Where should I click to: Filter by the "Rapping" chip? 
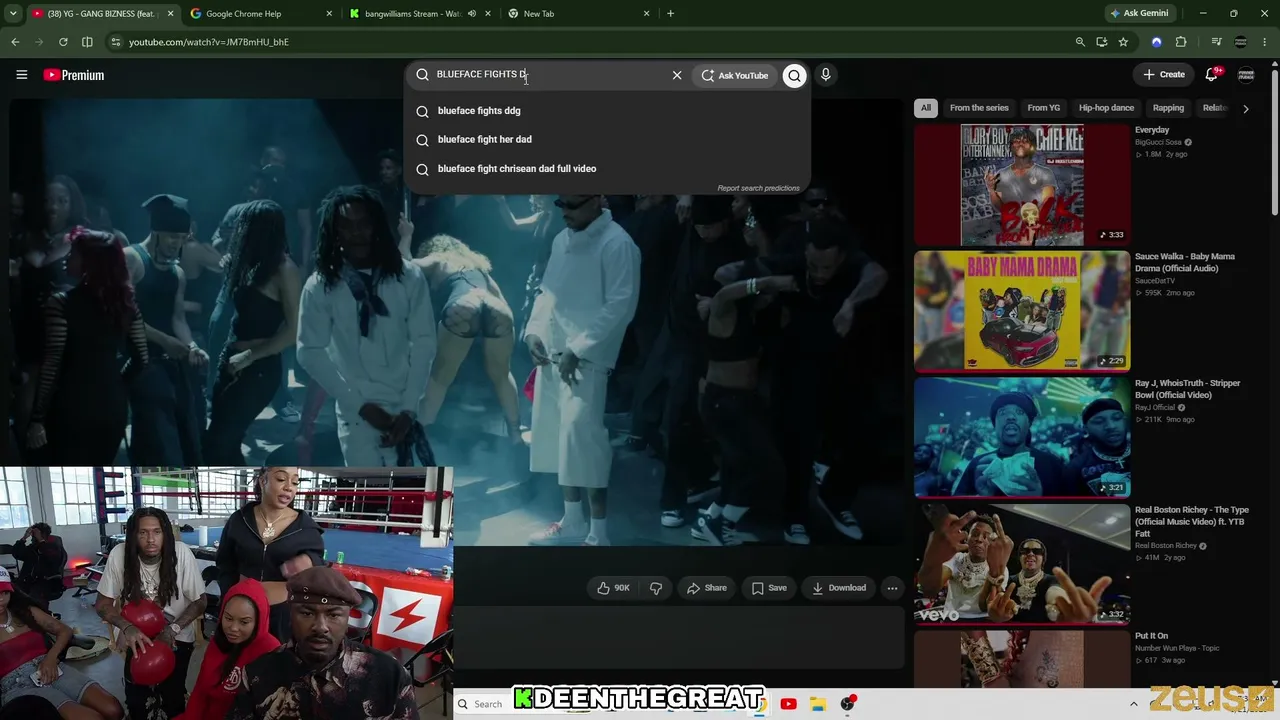click(1168, 108)
